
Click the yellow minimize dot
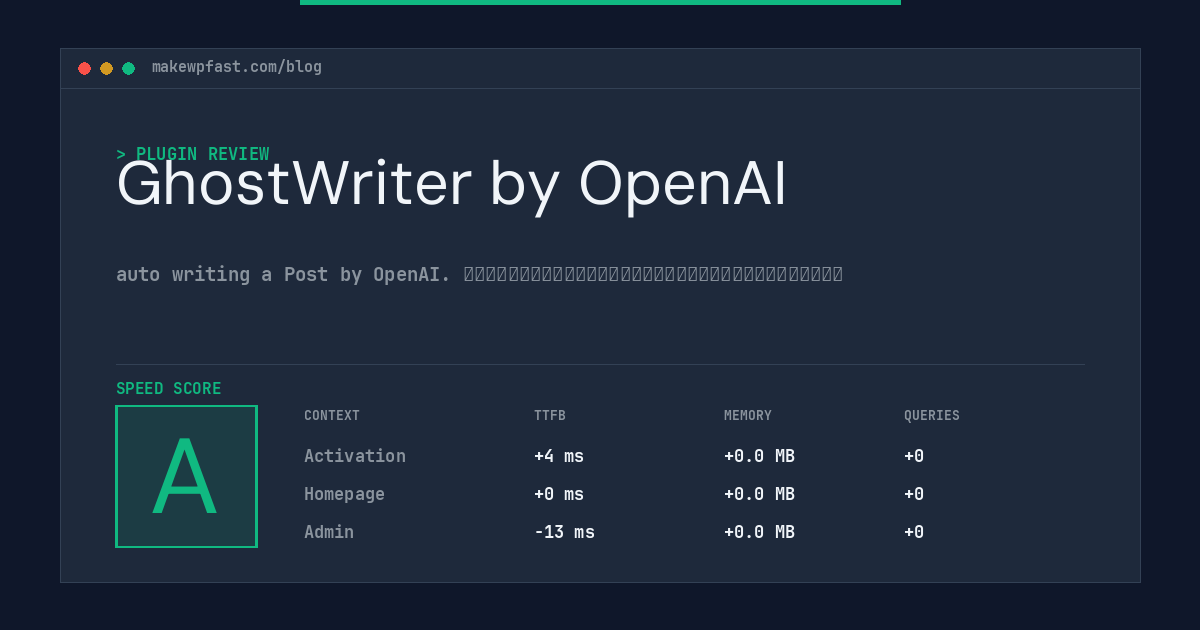106,68
